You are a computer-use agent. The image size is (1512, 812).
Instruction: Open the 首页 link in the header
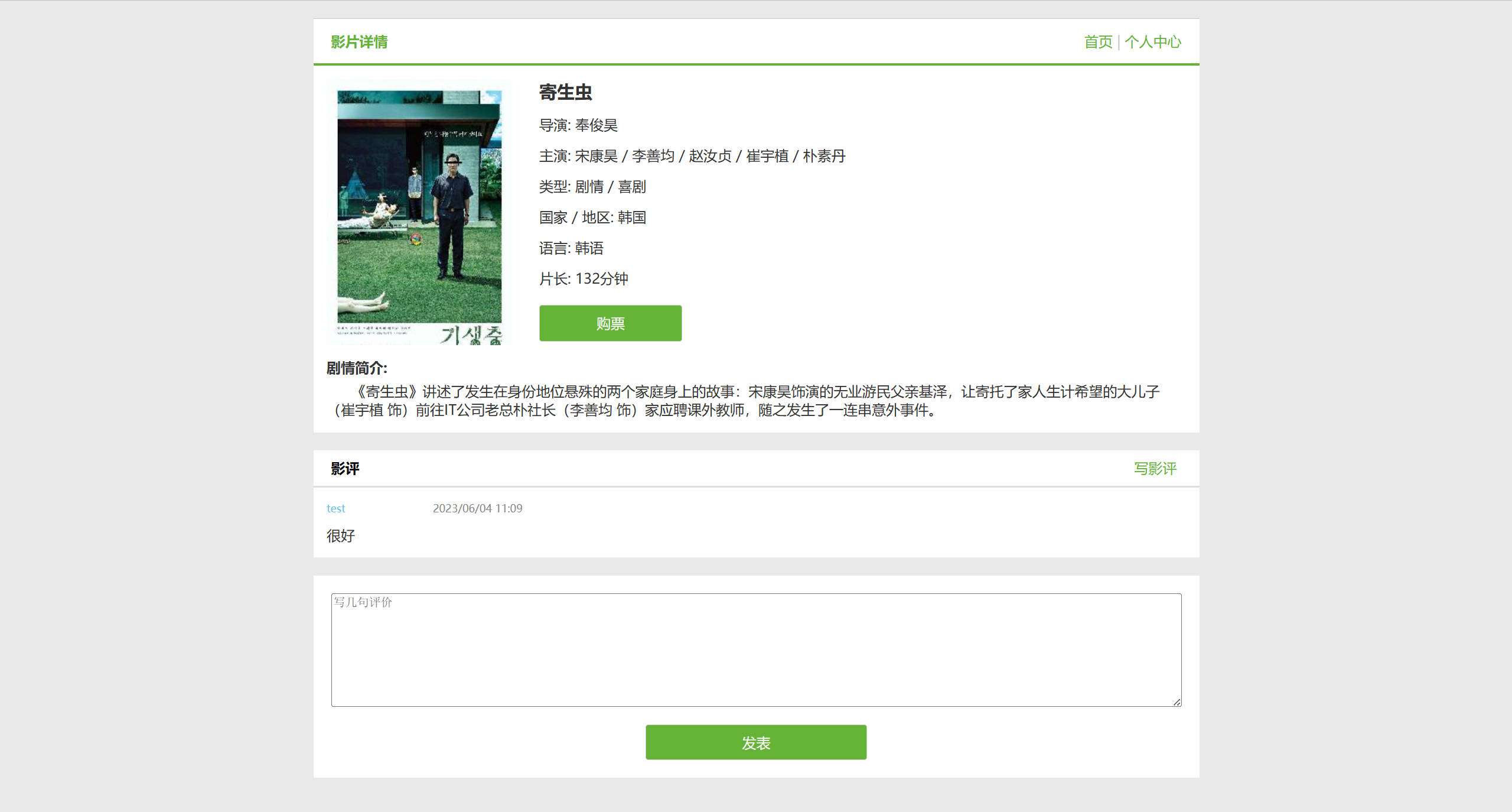pyautogui.click(x=1098, y=41)
